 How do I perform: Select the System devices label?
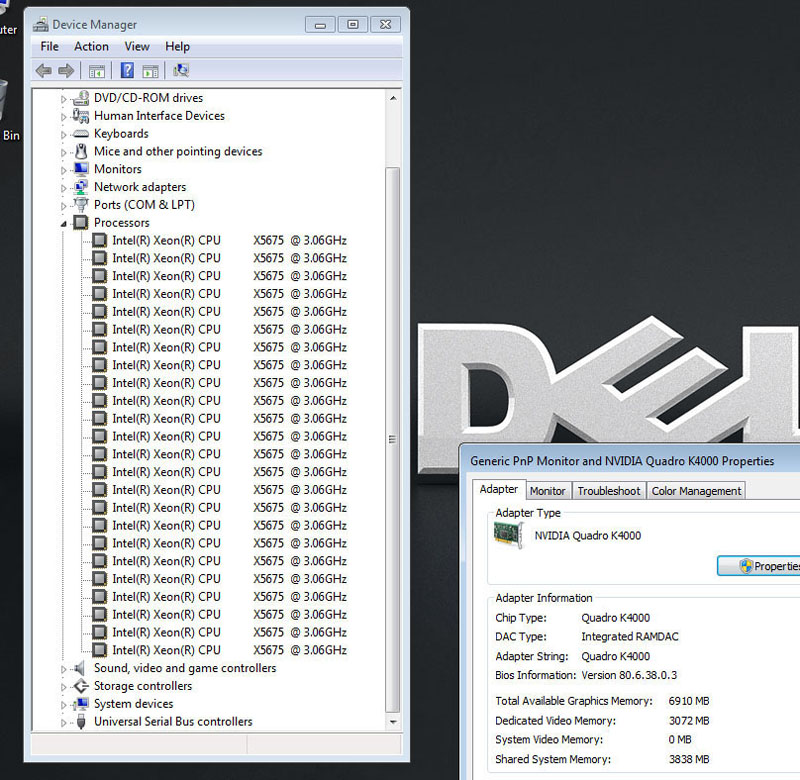point(134,703)
